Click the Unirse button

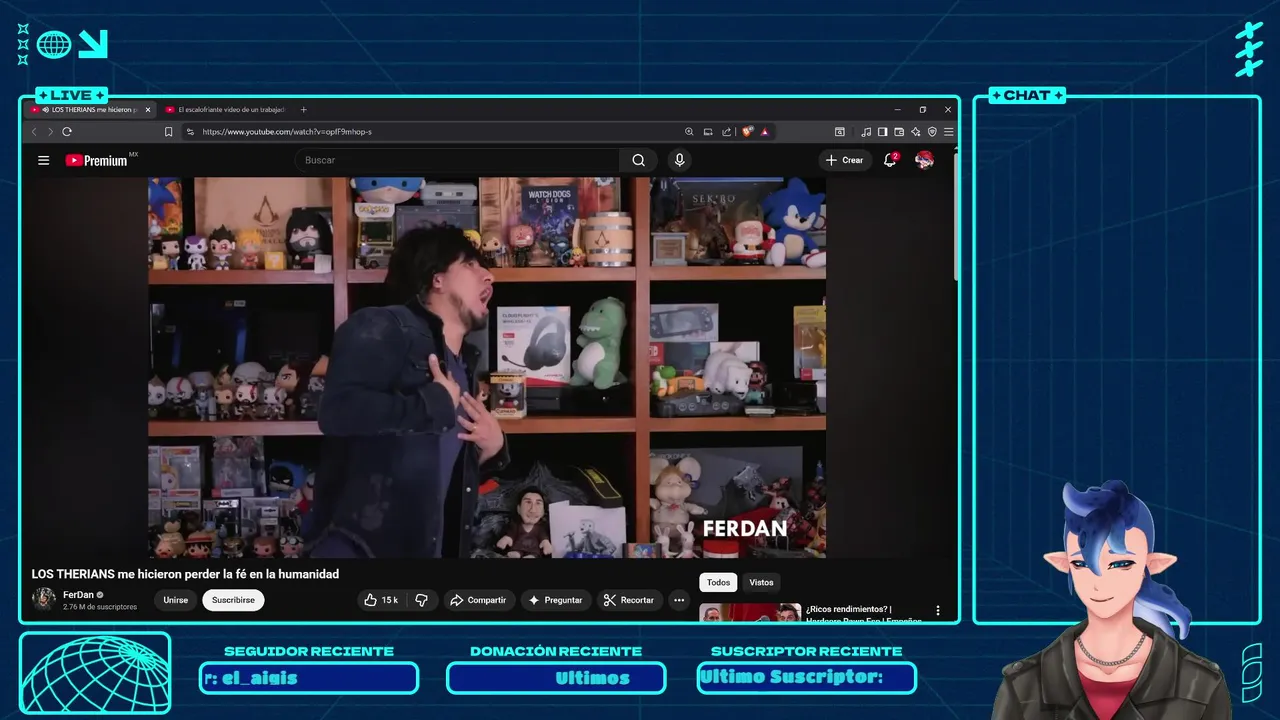(x=175, y=600)
